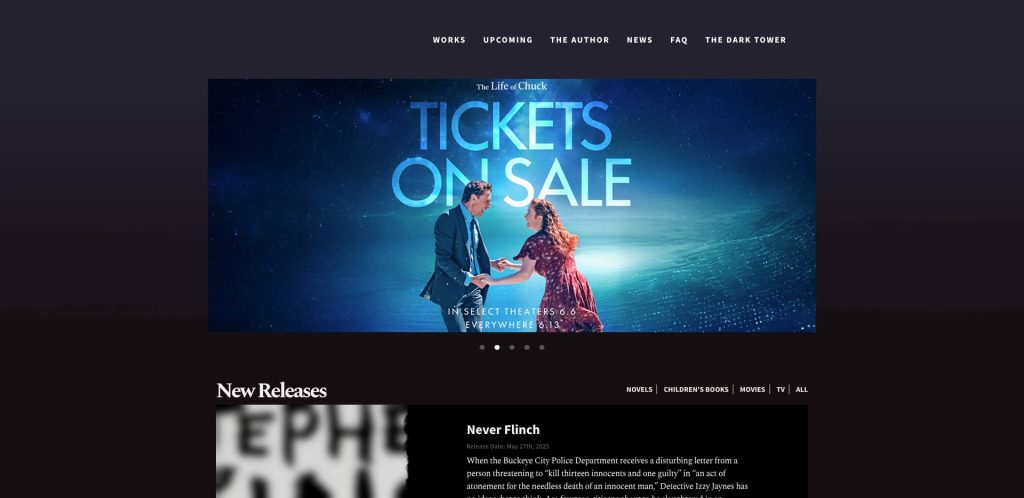Show the fifth carousel slide dot
1024x498 pixels.
click(541, 347)
